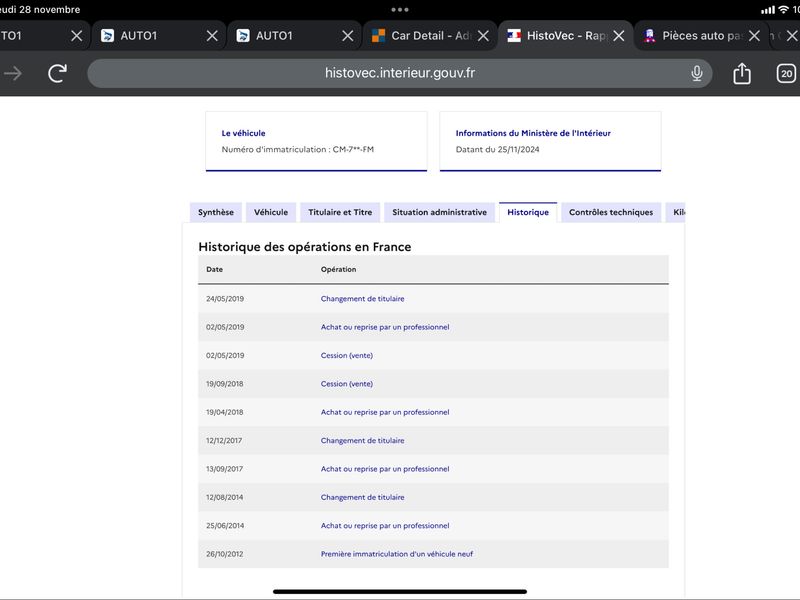Click the date 26/10/2012
This screenshot has height=600, width=800.
[224, 554]
